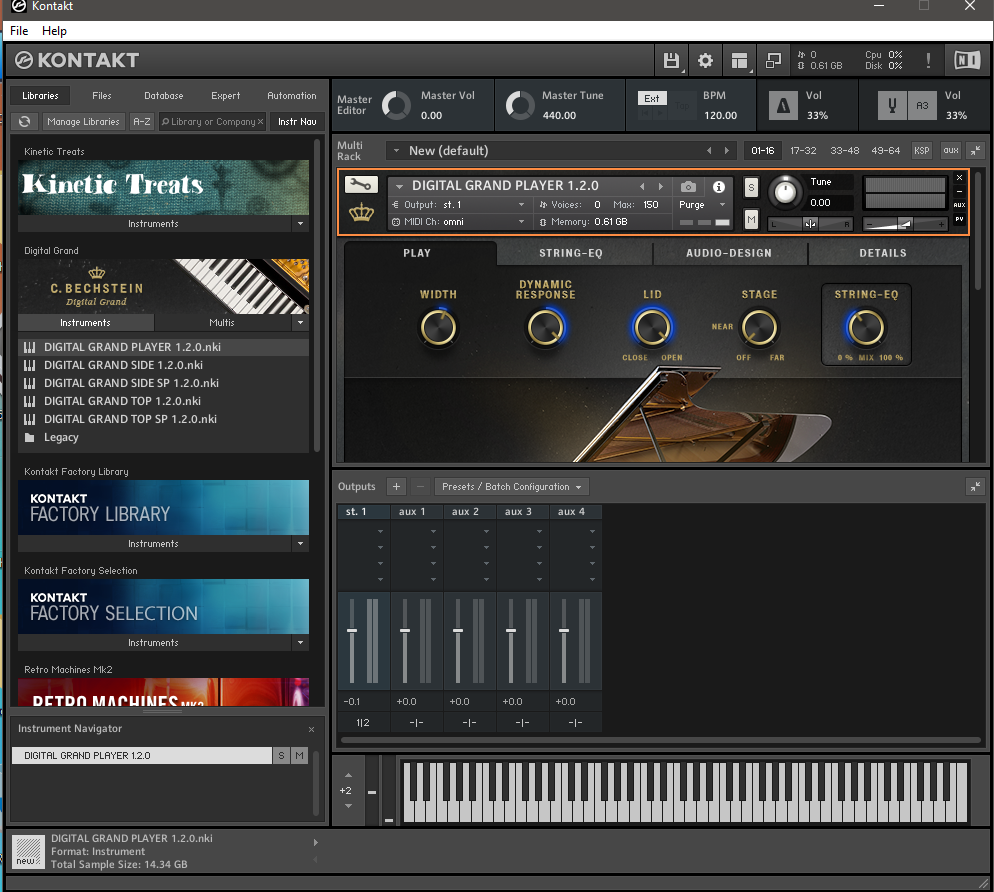Viewport: 994px width, 892px height.
Task: Toggle the instrument Solo S button
Action: (x=751, y=187)
